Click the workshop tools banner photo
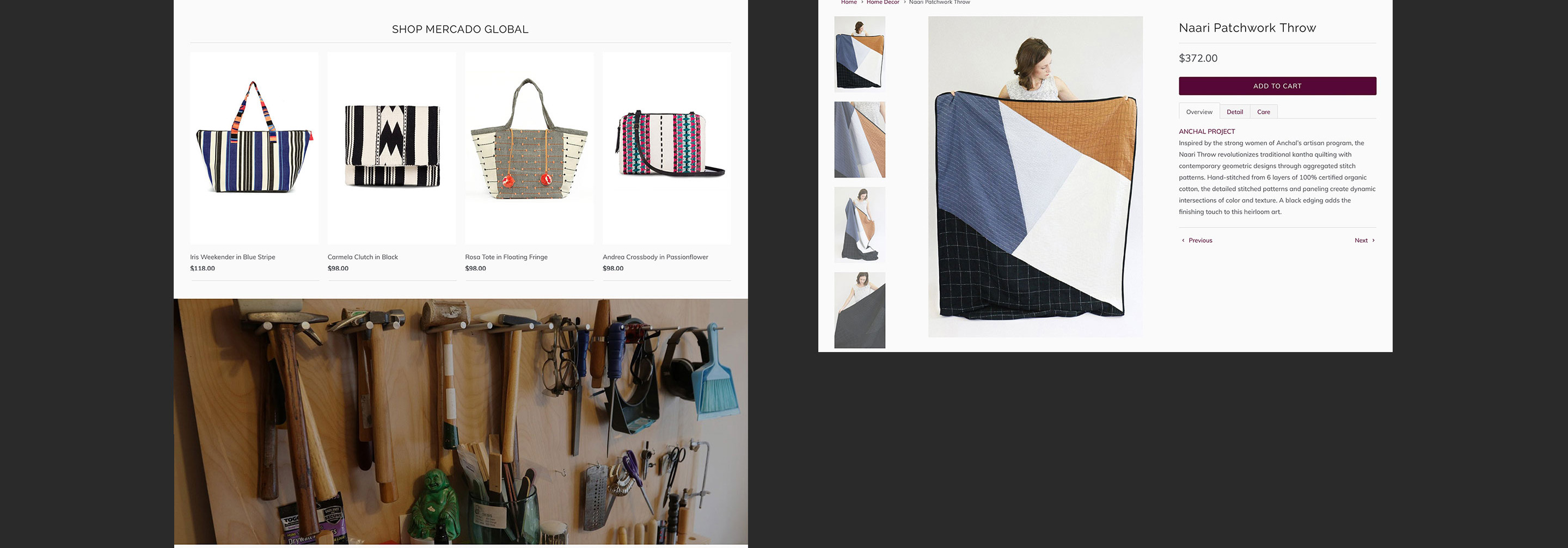 (461, 422)
